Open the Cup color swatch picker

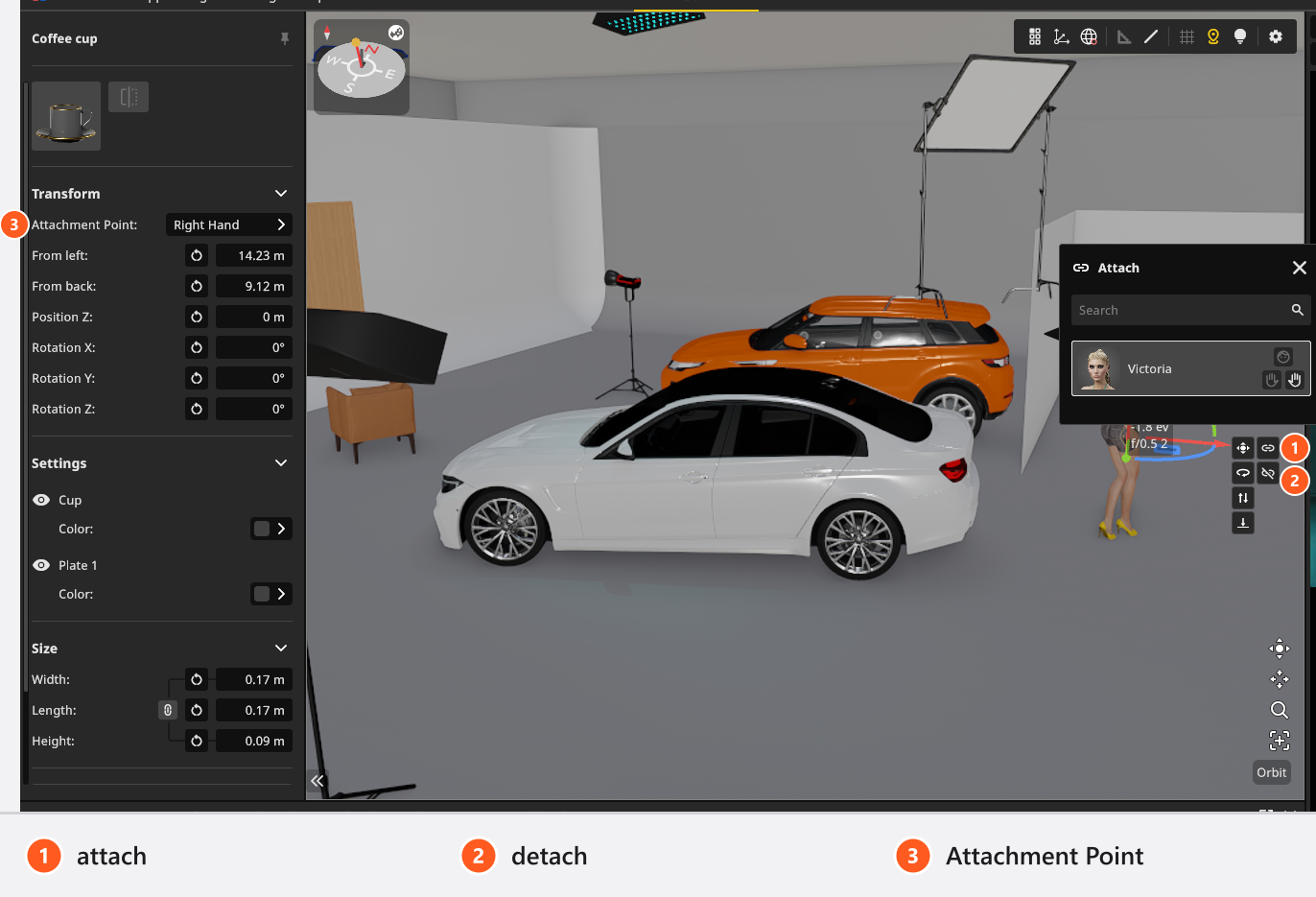click(x=271, y=529)
